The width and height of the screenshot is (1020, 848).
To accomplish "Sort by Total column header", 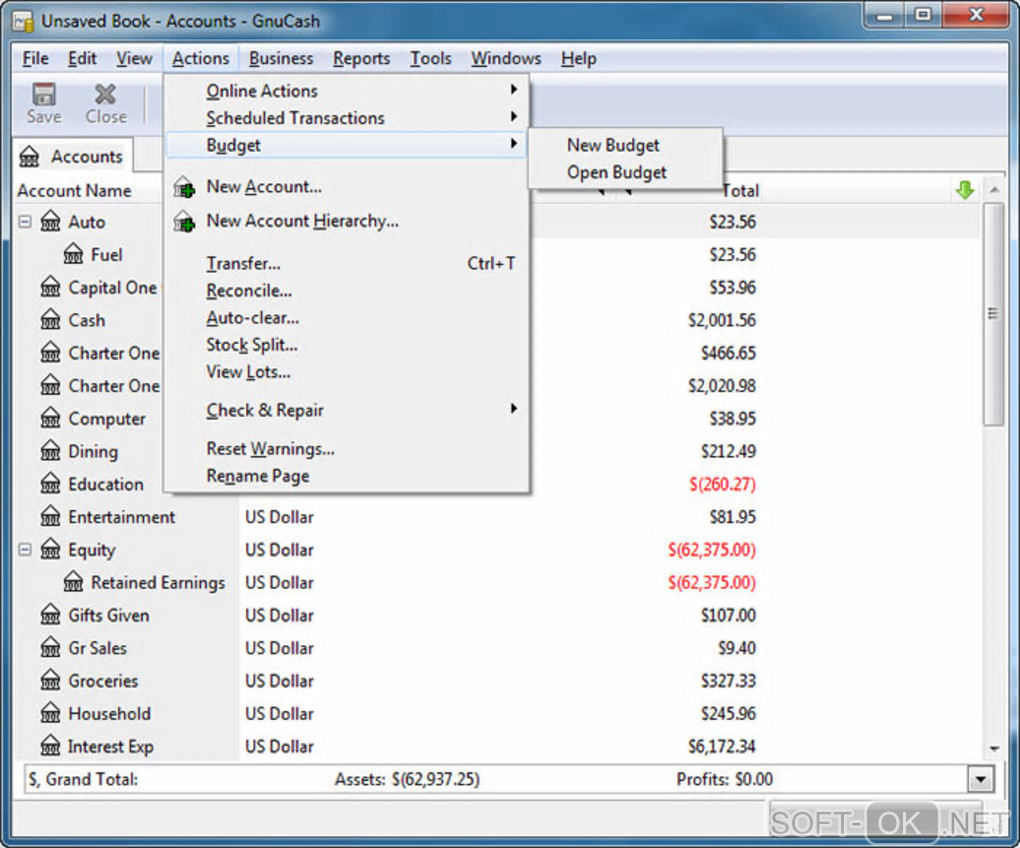I will click(x=740, y=191).
